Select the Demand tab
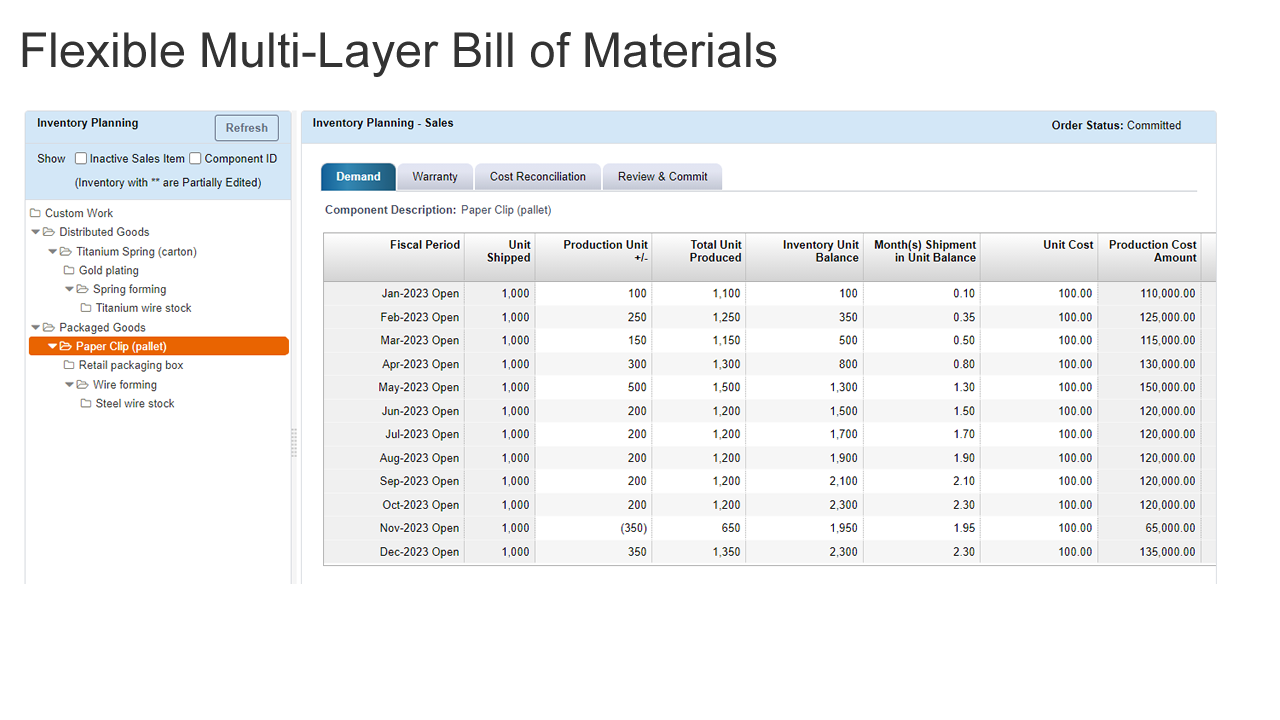The width and height of the screenshot is (1280, 720). tap(358, 177)
